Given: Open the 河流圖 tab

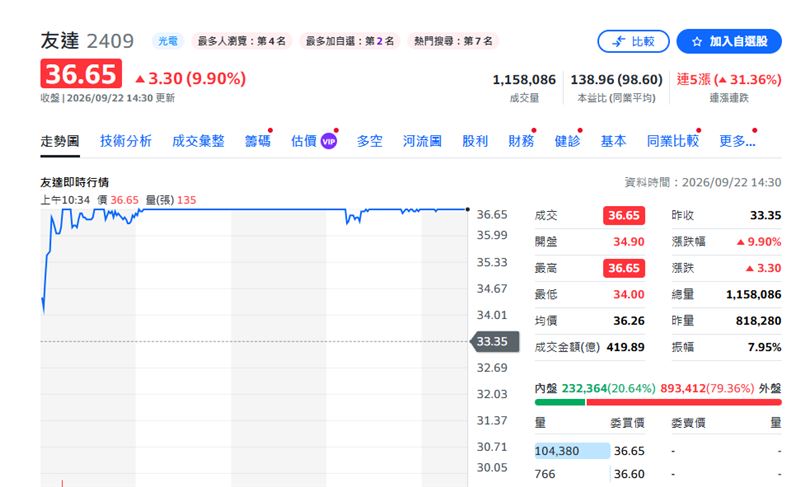Looking at the screenshot, I should pos(422,141).
